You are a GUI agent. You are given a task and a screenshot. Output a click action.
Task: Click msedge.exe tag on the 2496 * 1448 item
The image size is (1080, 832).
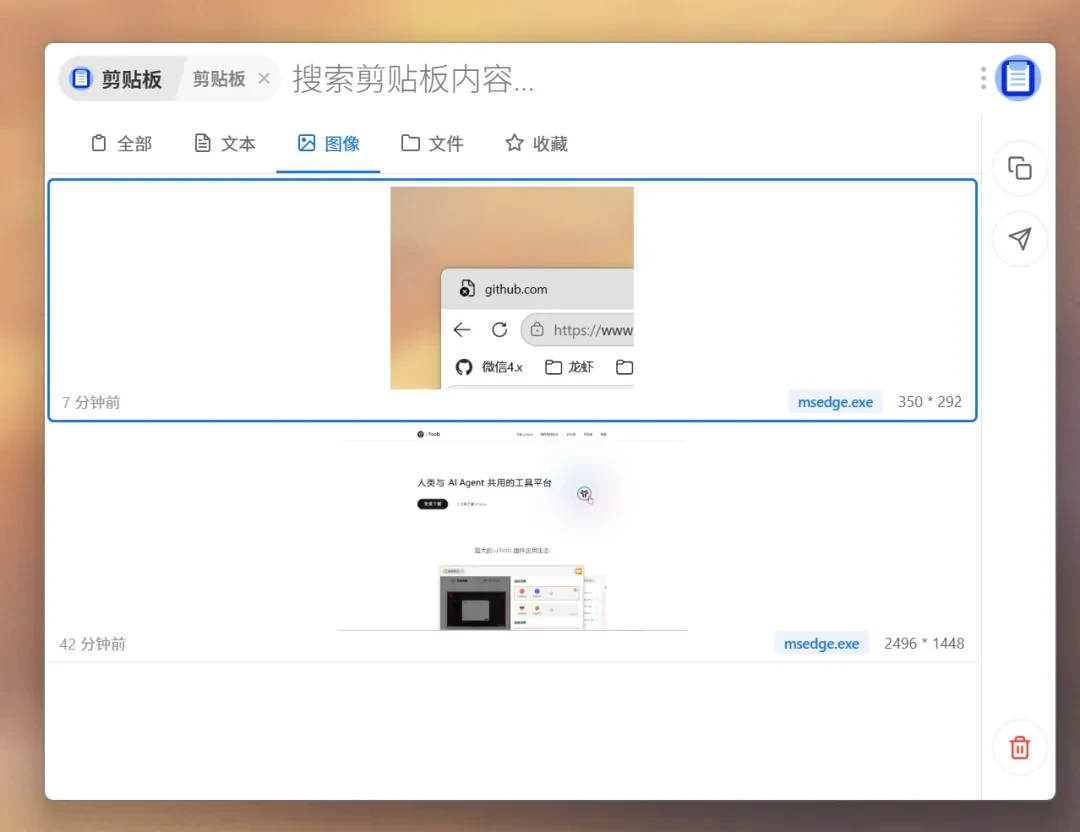[821, 643]
